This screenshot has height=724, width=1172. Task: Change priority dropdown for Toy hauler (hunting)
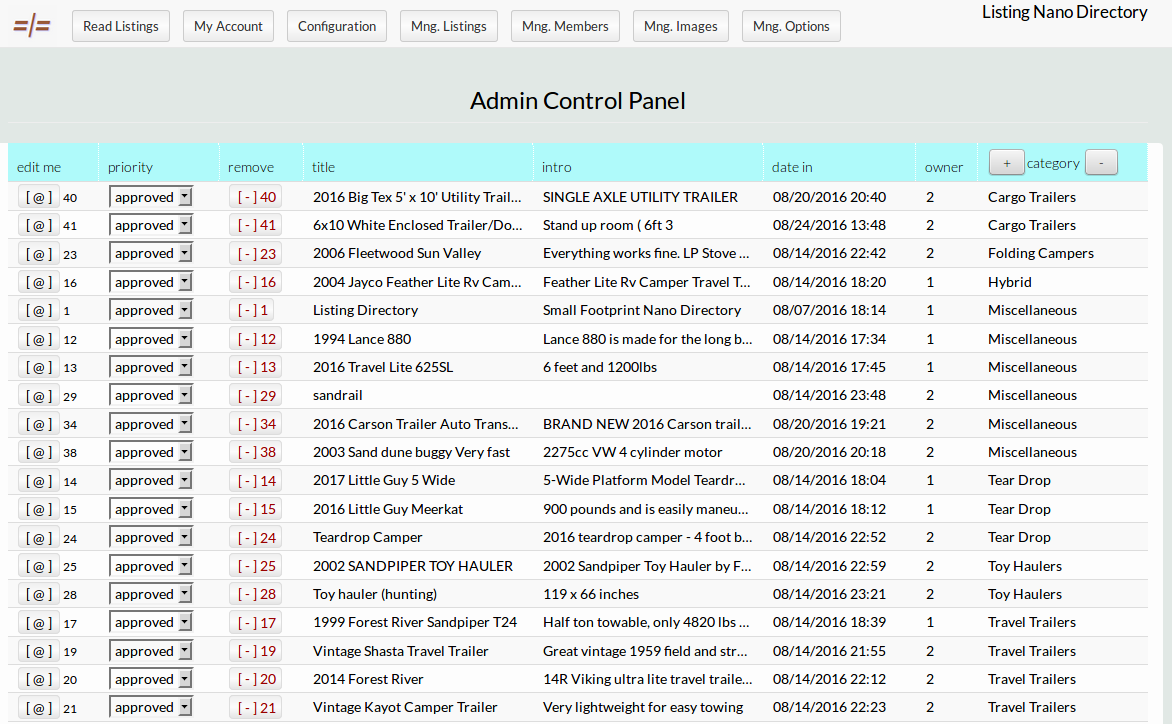point(150,593)
